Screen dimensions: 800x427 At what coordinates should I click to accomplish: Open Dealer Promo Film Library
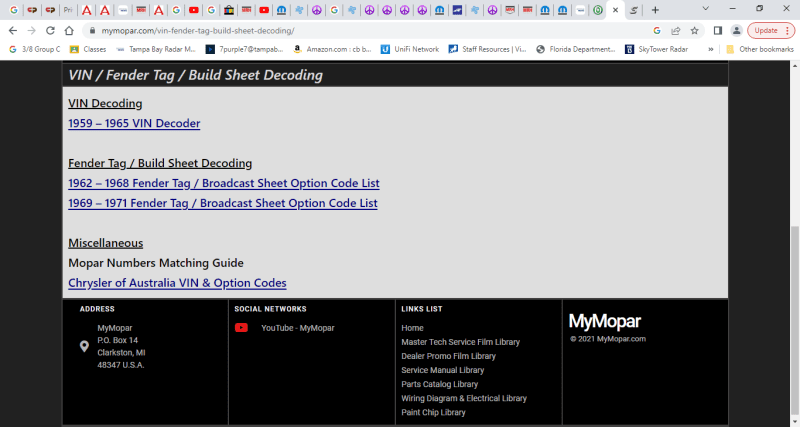coord(448,356)
